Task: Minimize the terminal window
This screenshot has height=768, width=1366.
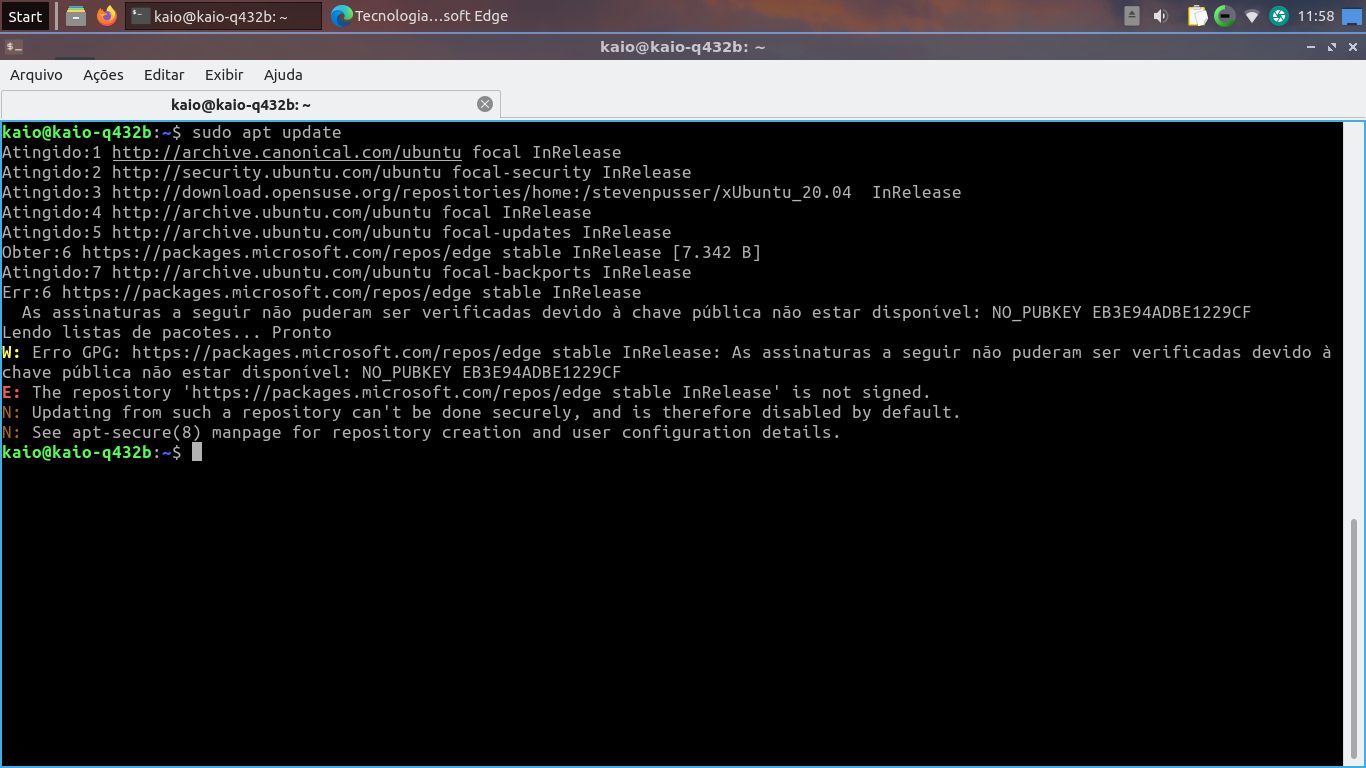Action: click(x=1311, y=47)
